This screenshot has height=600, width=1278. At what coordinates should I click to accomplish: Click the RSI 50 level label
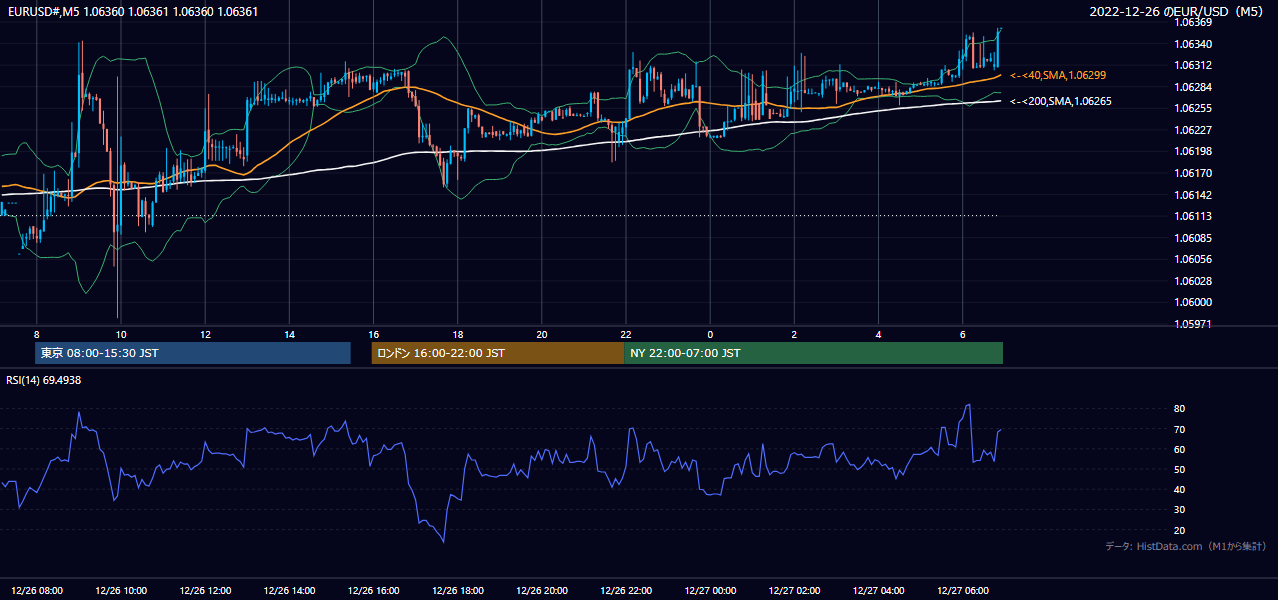[1179, 469]
